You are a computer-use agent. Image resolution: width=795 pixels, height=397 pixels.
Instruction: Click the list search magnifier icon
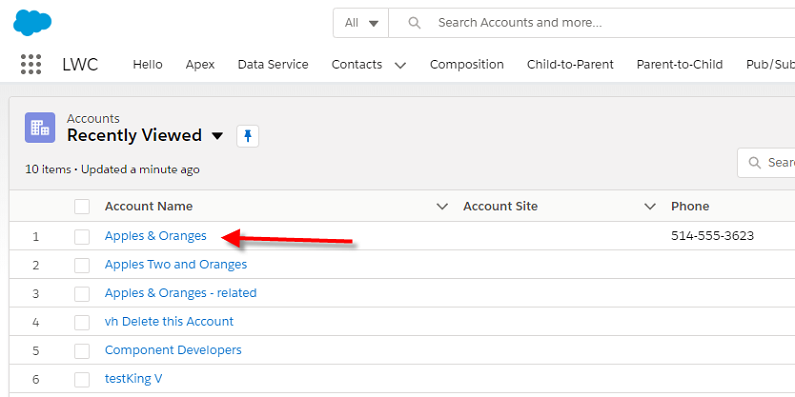click(755, 163)
